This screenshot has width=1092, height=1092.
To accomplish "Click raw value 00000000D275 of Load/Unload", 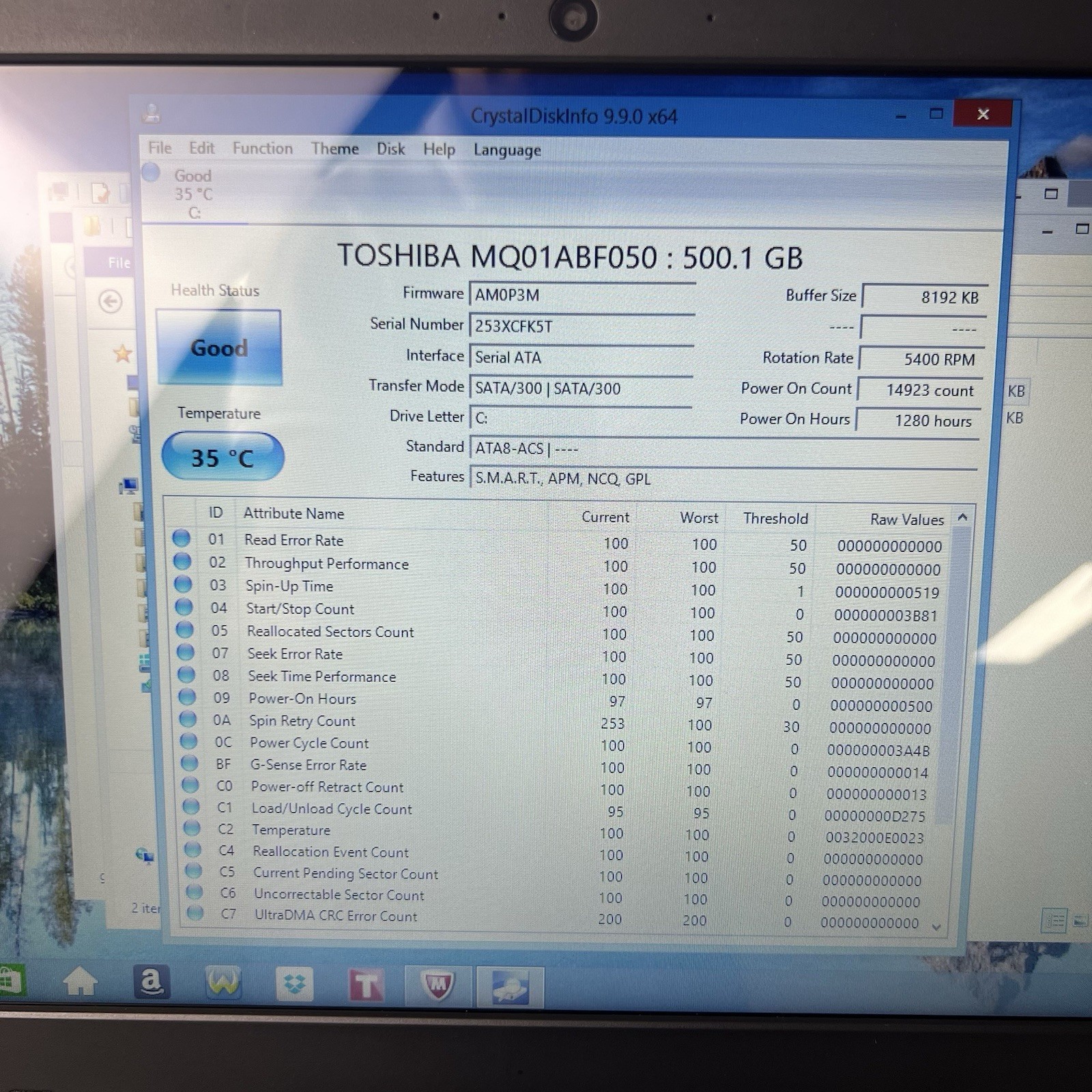I will click(x=875, y=816).
